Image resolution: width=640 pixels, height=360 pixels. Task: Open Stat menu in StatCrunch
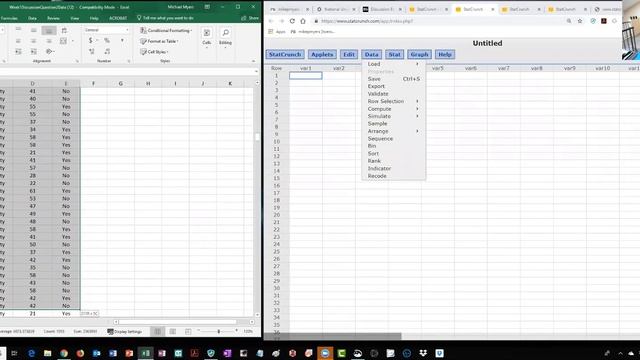pyautogui.click(x=394, y=54)
